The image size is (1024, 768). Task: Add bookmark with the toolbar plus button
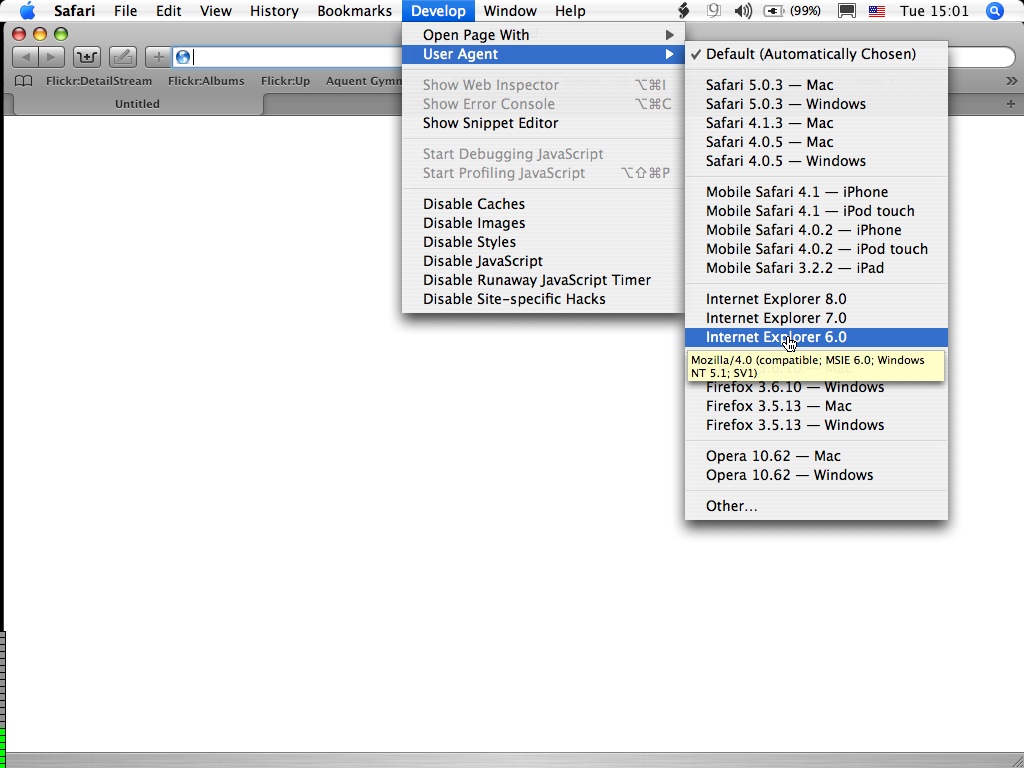point(158,57)
